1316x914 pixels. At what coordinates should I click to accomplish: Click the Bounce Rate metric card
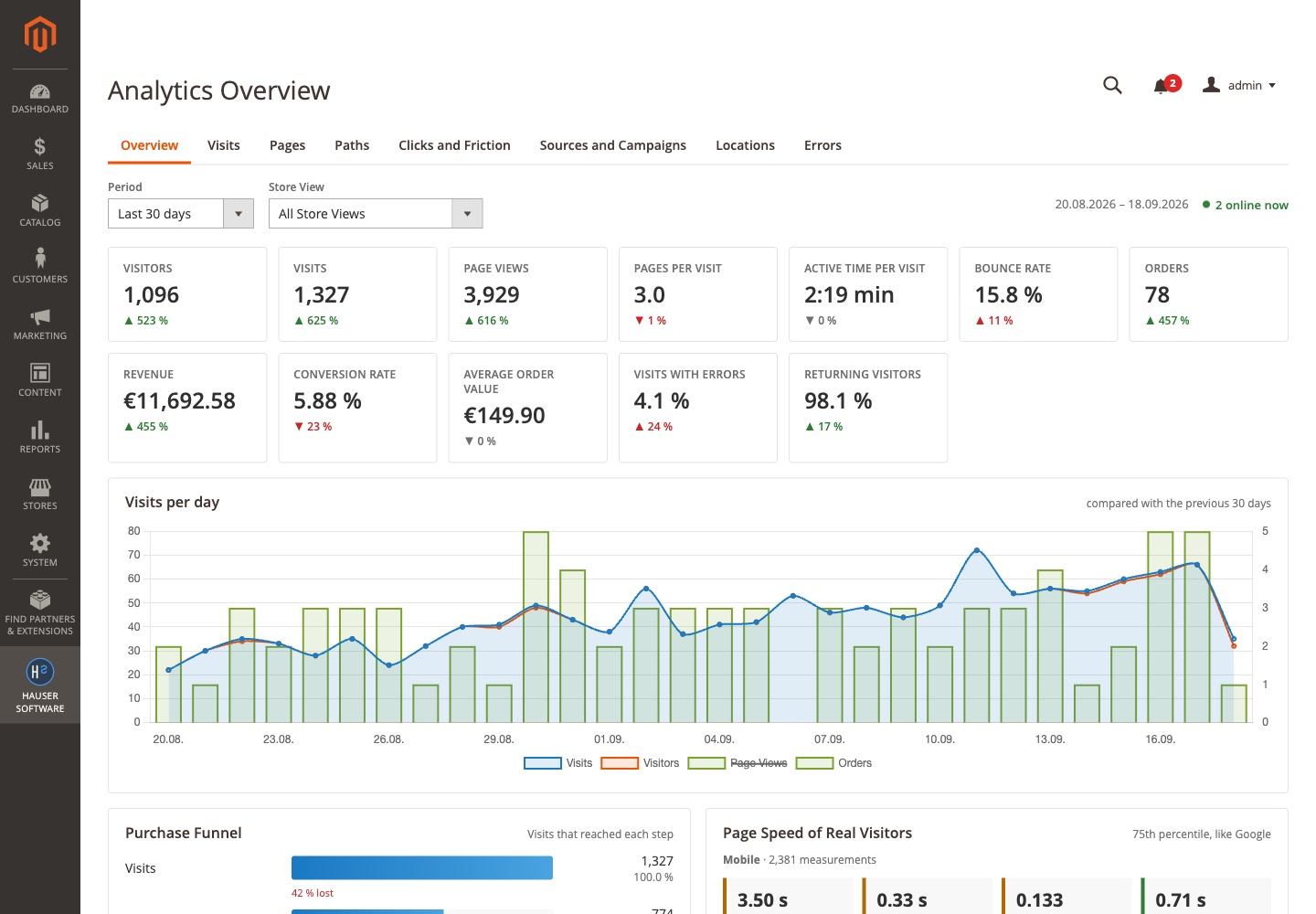[1038, 294]
